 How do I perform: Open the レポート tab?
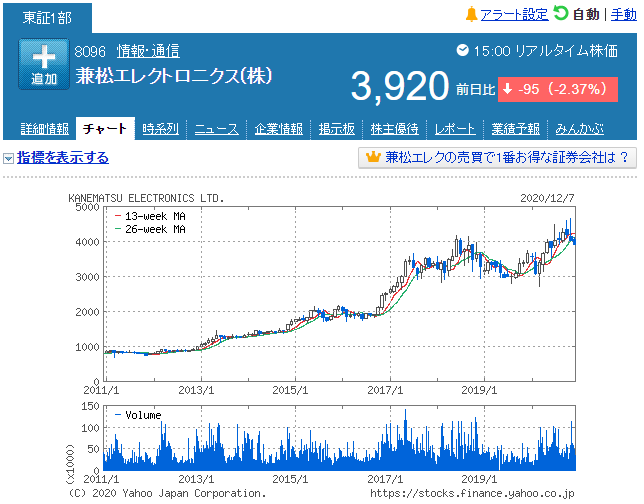click(x=455, y=129)
